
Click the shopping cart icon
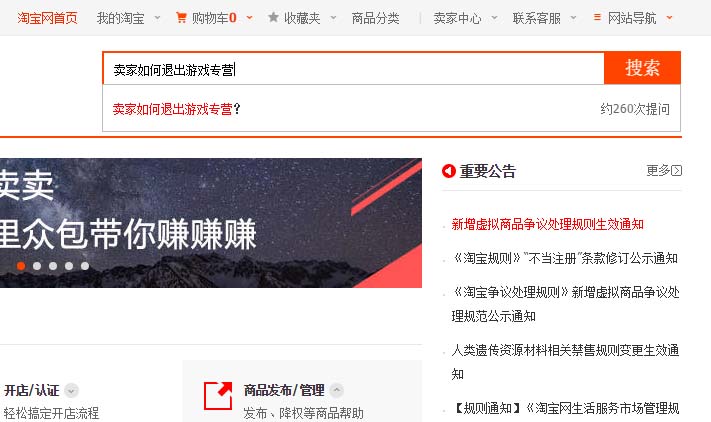click(x=181, y=18)
